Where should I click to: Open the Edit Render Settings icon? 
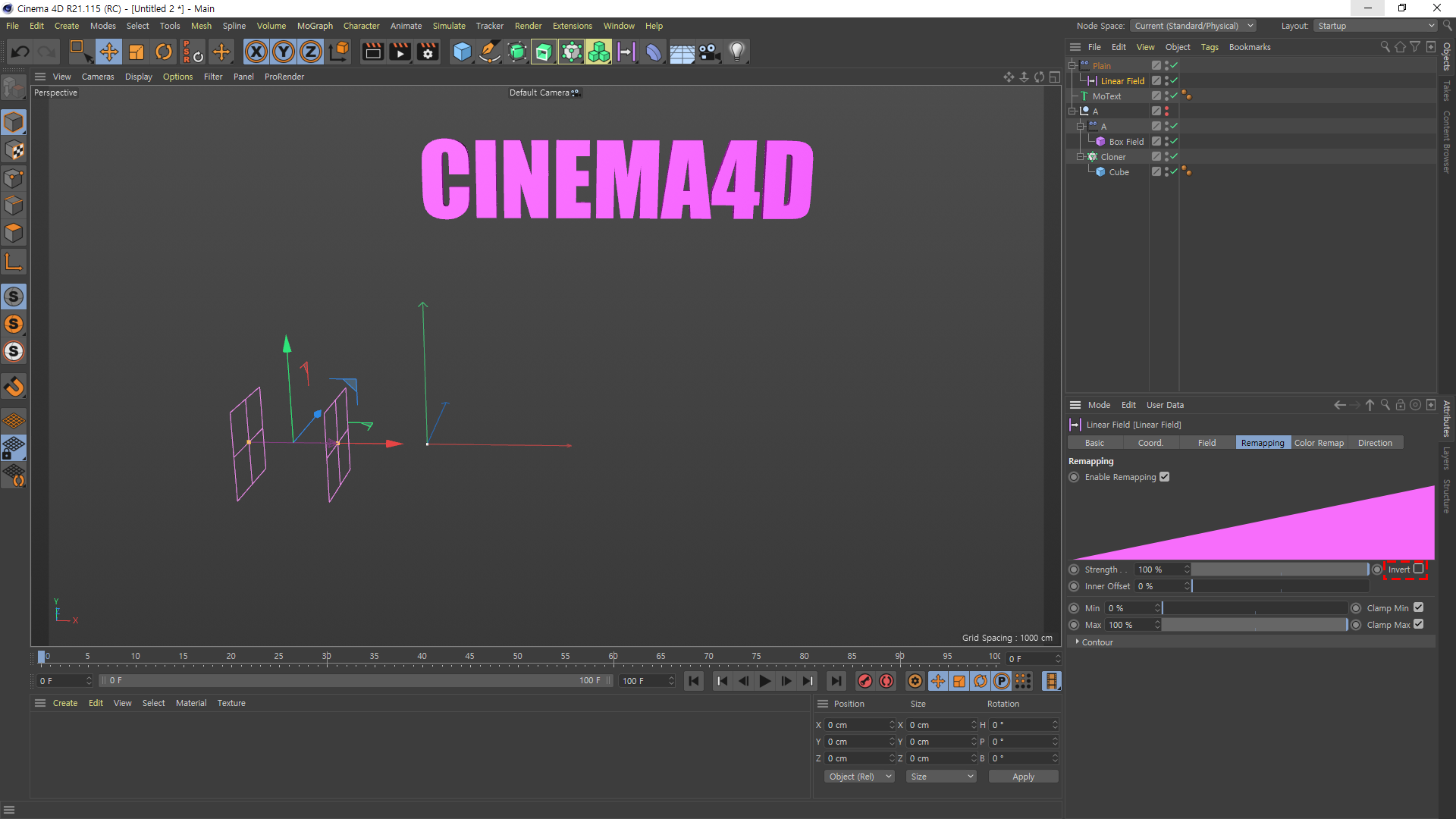coord(428,52)
